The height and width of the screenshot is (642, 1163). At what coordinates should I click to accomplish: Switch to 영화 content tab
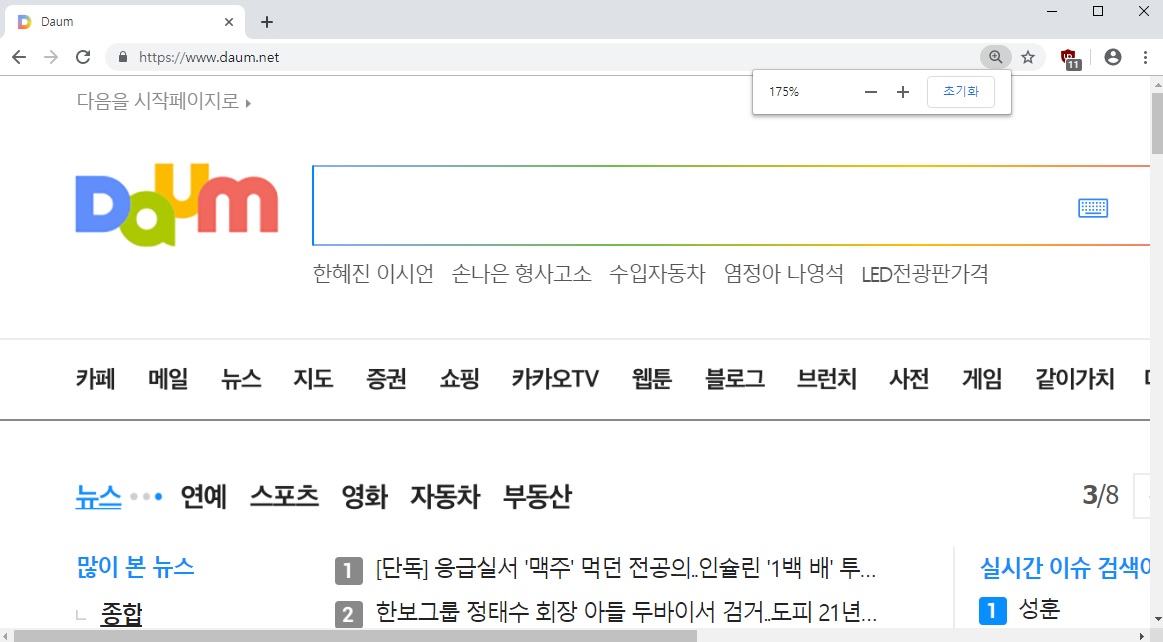click(364, 496)
